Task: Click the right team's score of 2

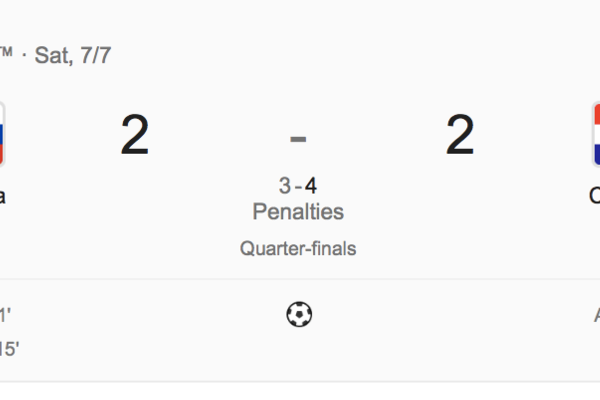Action: [460, 136]
